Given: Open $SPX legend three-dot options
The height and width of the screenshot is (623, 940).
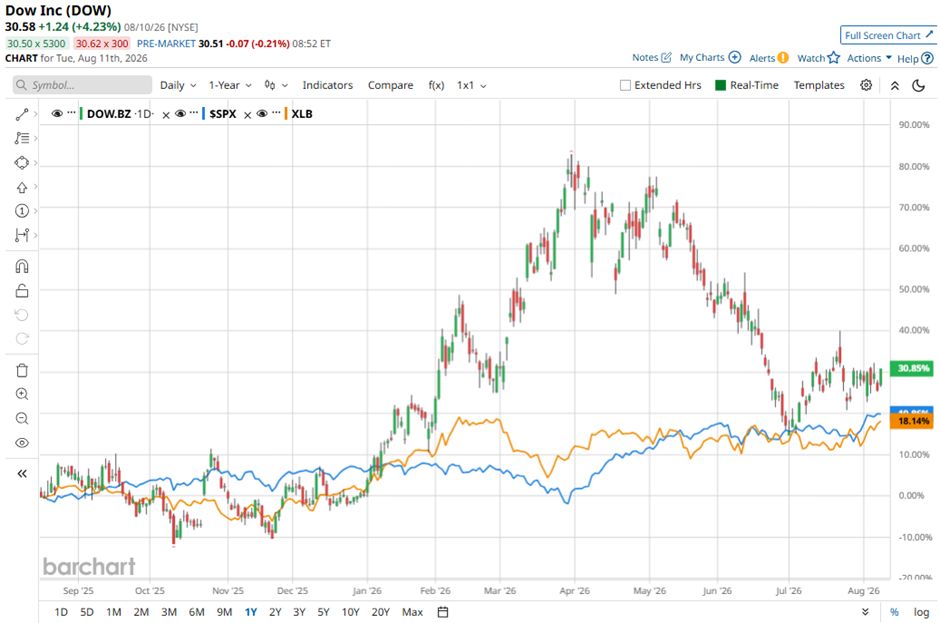Looking at the screenshot, I should point(194,113).
